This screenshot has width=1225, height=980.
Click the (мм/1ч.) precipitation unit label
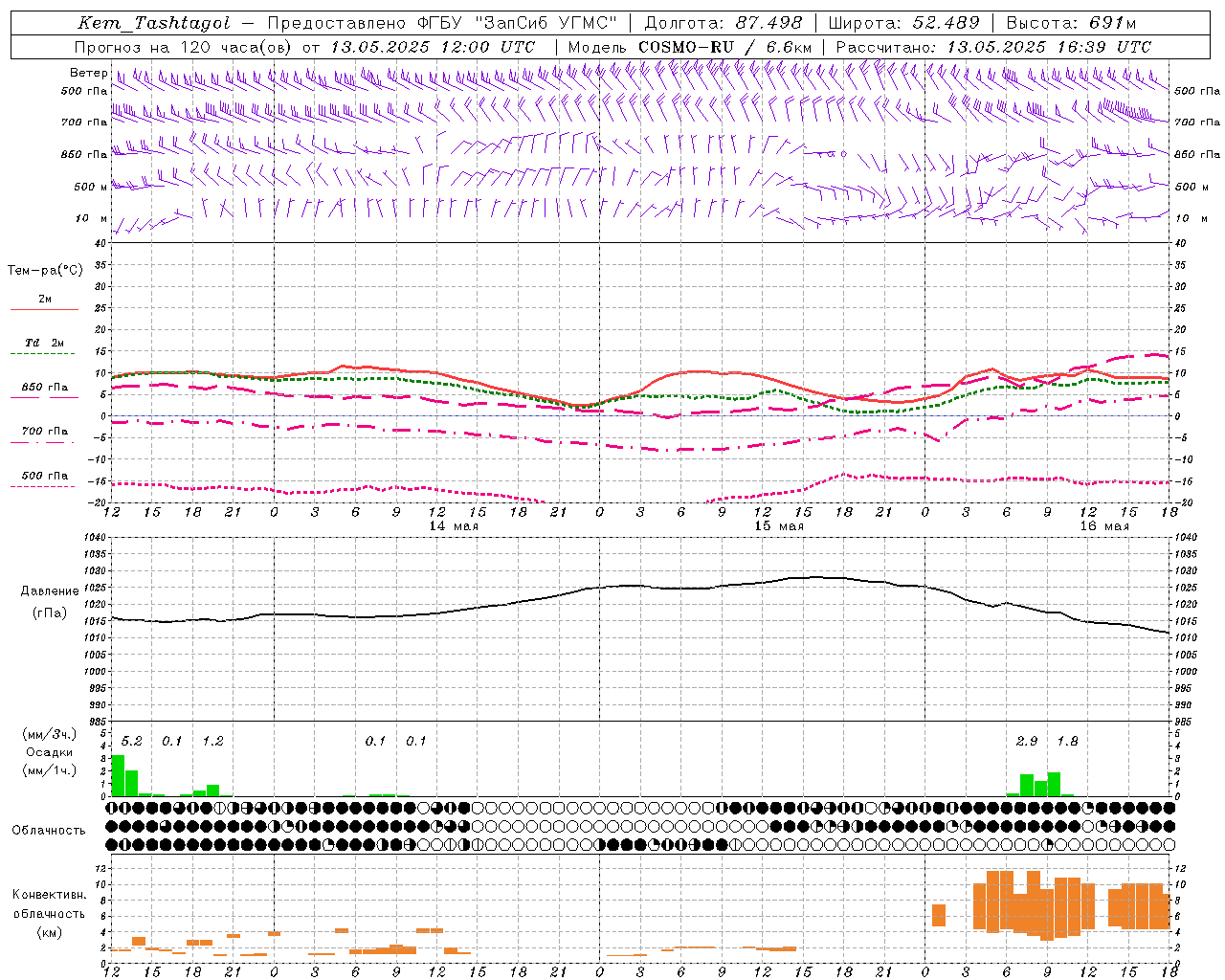coord(50,770)
